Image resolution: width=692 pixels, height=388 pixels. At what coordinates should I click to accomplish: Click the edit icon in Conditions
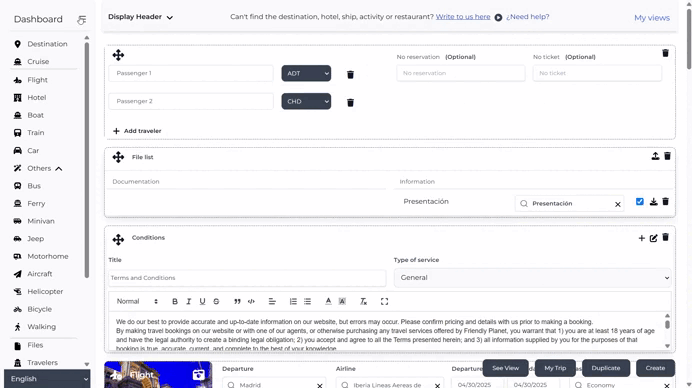[654, 238]
